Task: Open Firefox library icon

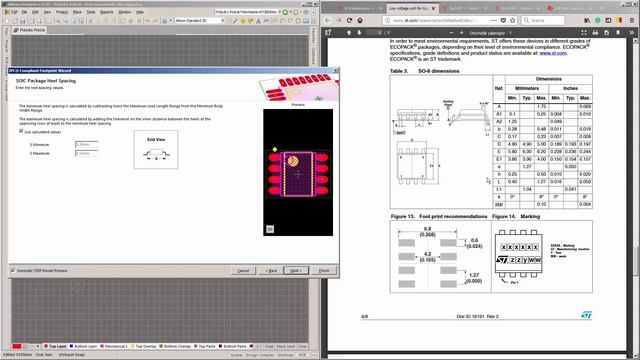Action: click(587, 20)
